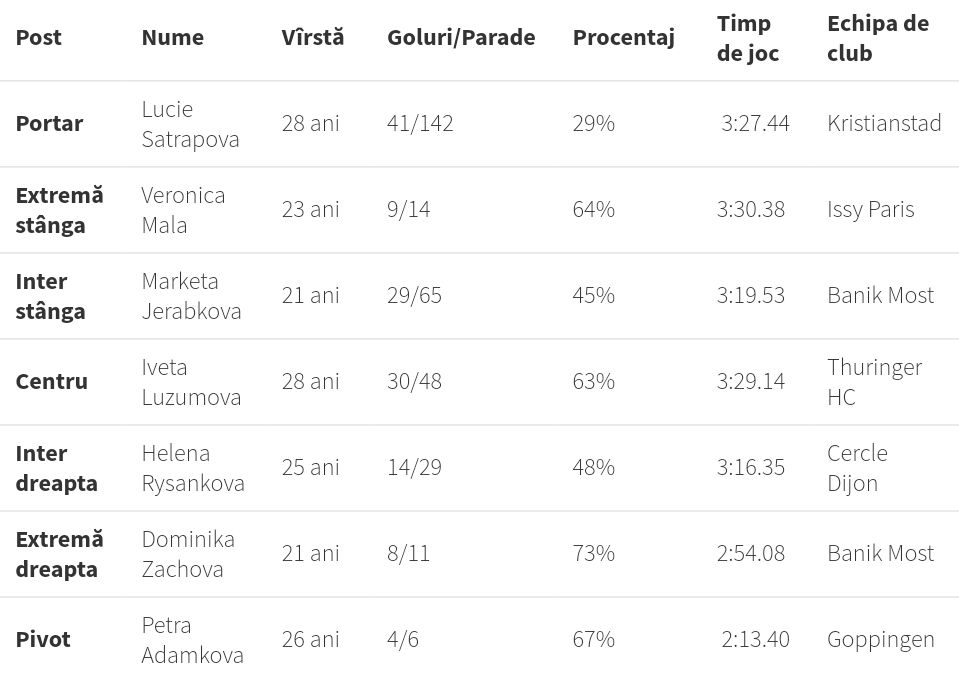Click the Goluri/Parade column header
The height and width of the screenshot is (680, 959).
[x=461, y=38]
